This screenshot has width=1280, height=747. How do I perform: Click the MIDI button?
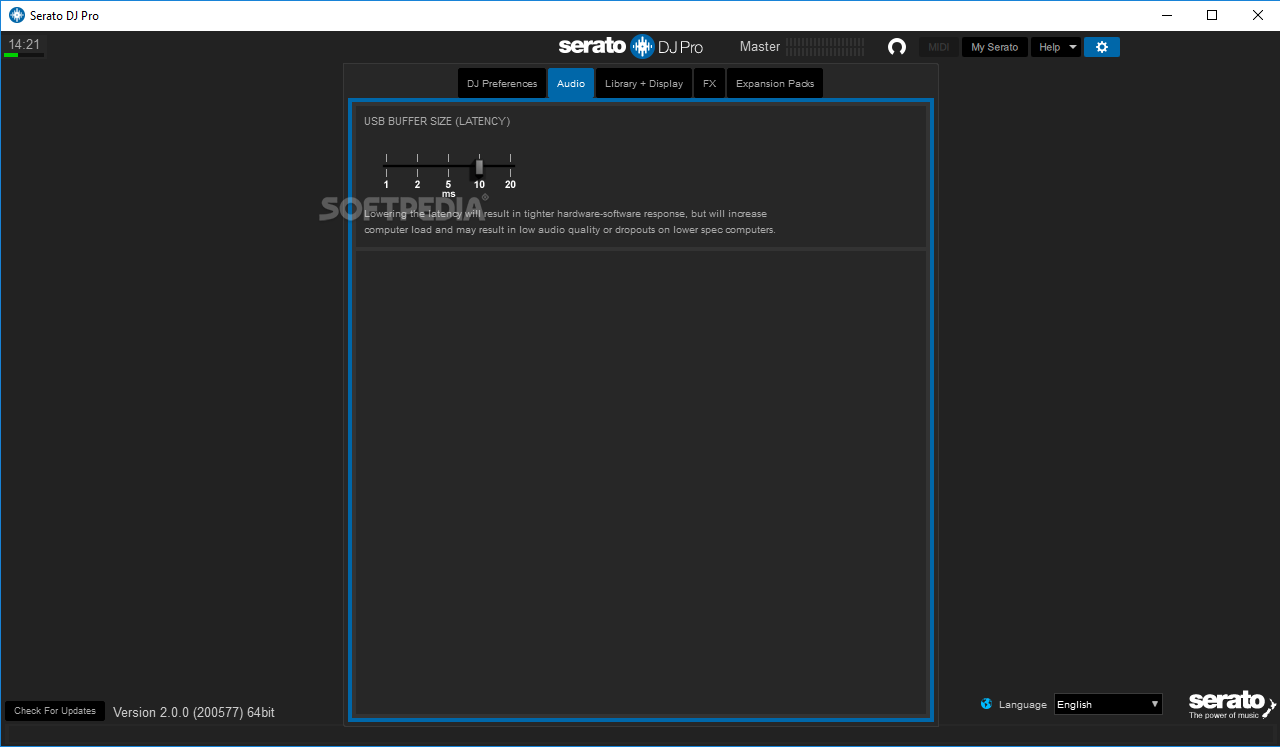click(x=939, y=47)
